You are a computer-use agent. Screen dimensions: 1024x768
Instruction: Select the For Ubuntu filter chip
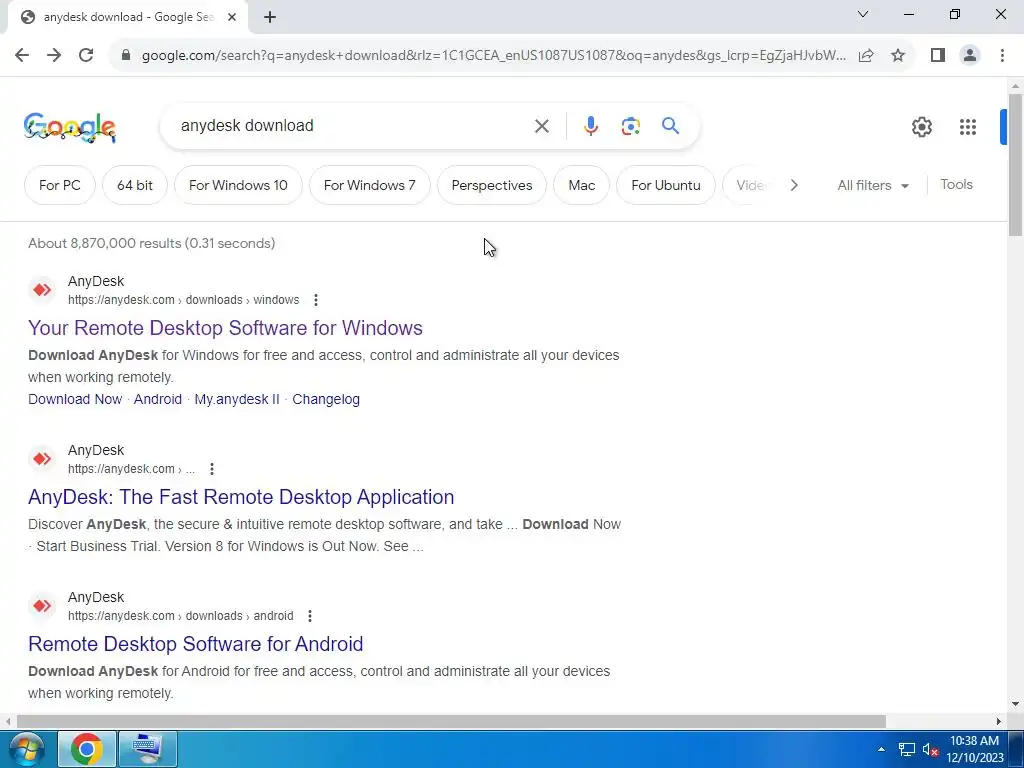click(x=665, y=185)
